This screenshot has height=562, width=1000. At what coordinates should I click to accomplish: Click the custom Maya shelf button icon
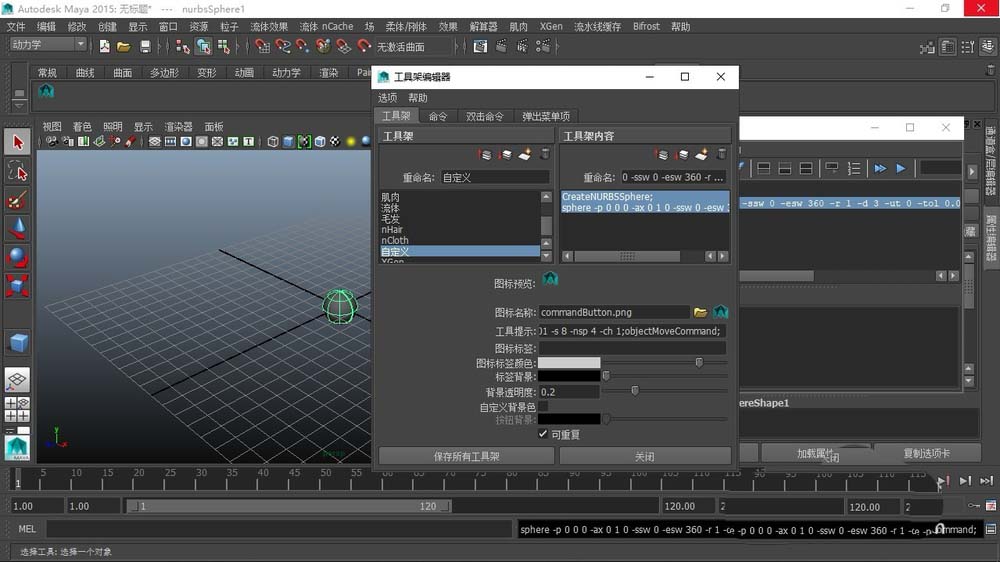pyautogui.click(x=46, y=92)
